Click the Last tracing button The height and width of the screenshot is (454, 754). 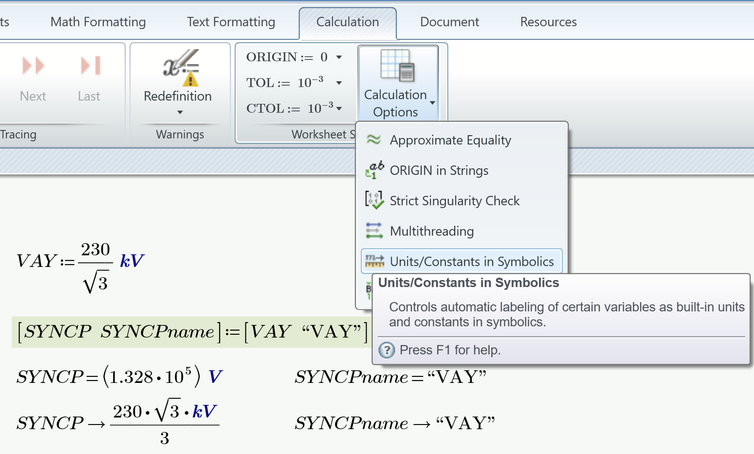tap(89, 78)
